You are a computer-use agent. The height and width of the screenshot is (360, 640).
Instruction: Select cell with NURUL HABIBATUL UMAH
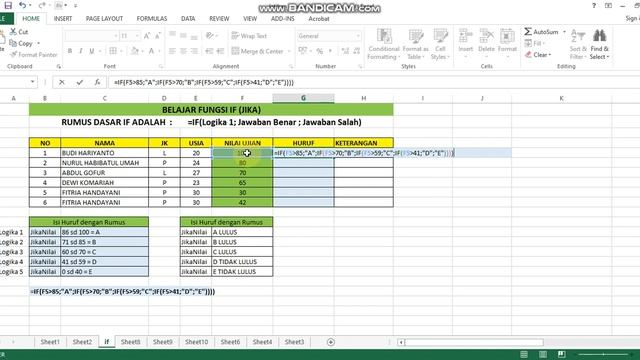point(104,163)
